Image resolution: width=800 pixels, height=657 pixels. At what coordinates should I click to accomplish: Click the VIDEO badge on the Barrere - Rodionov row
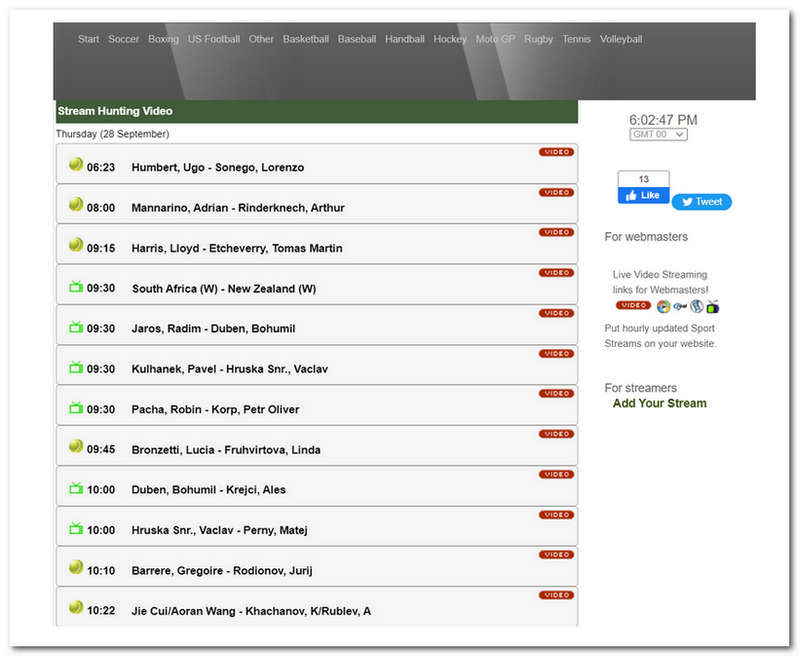[556, 555]
